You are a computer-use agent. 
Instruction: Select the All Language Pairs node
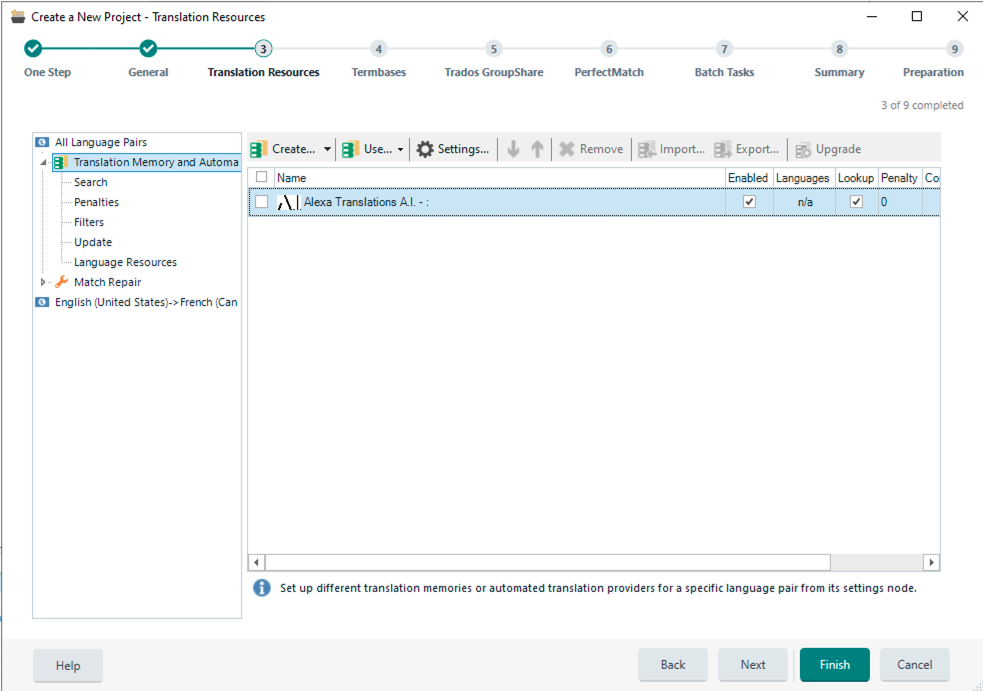[x=101, y=142]
